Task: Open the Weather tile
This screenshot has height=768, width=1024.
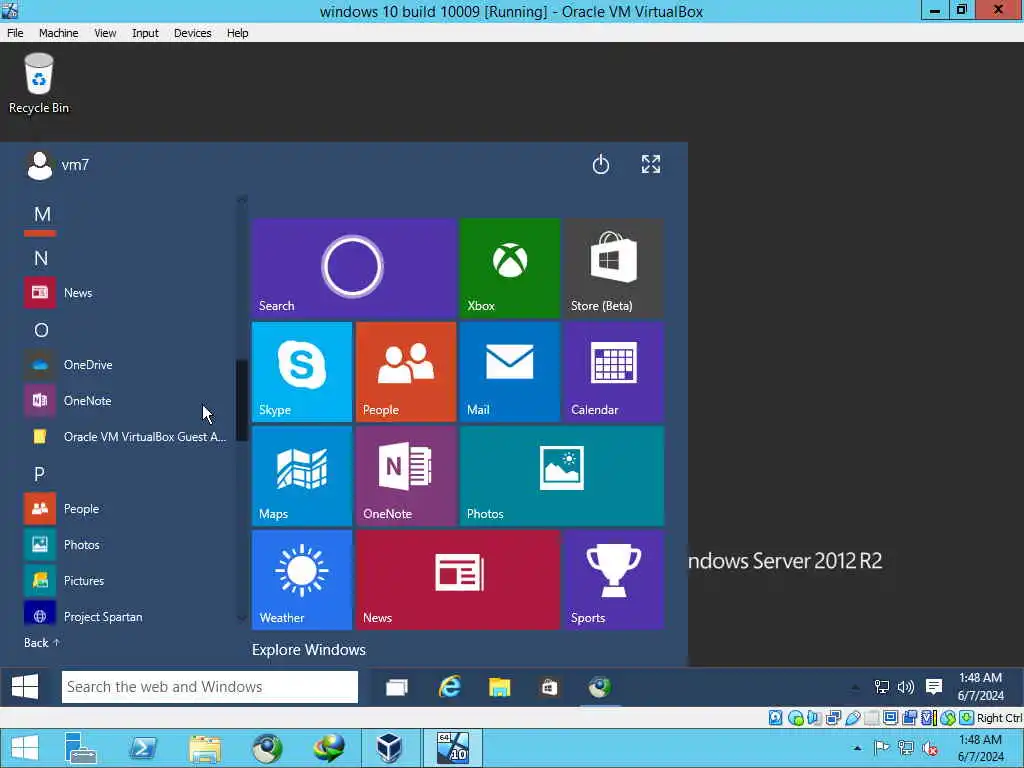Action: pyautogui.click(x=302, y=580)
